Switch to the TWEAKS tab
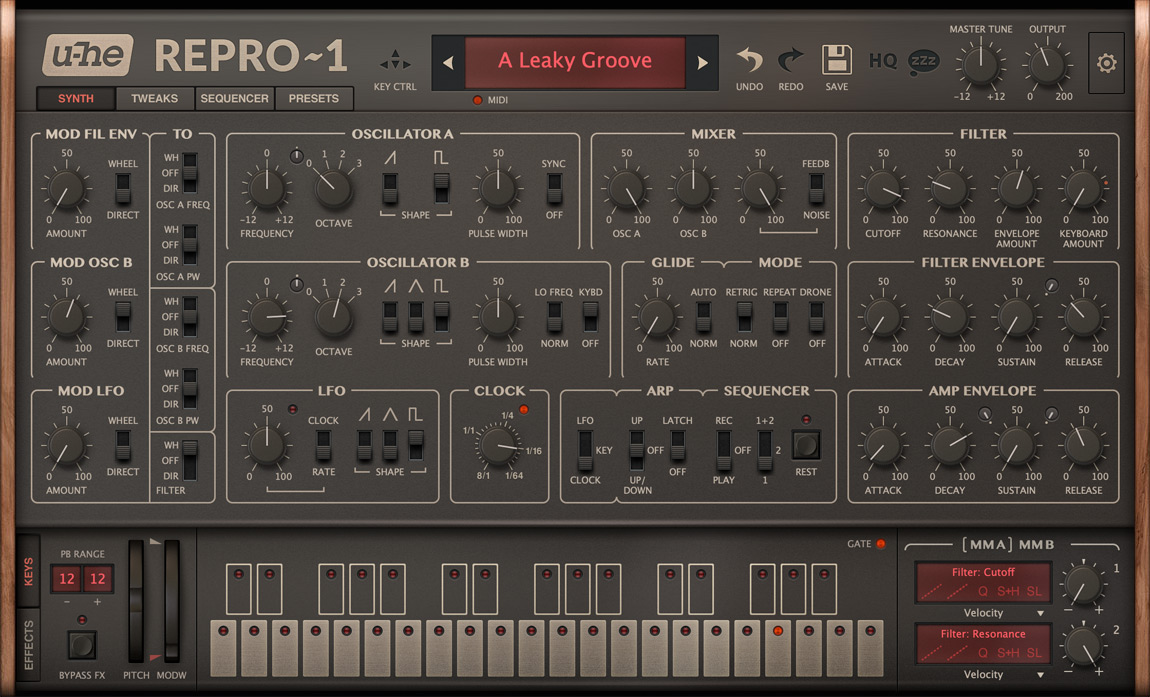 (x=154, y=98)
